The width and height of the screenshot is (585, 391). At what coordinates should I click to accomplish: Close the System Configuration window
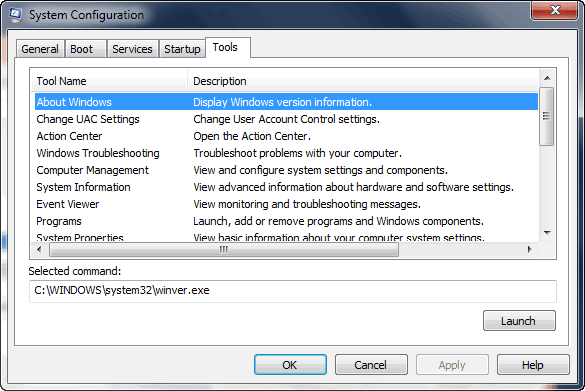point(555,10)
